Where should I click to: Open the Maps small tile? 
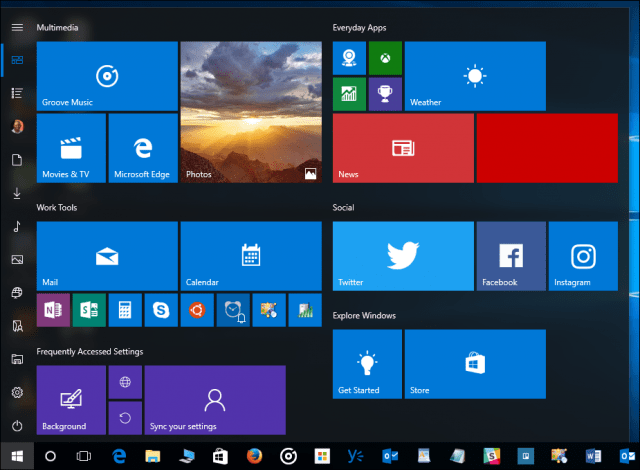pyautogui.click(x=349, y=58)
